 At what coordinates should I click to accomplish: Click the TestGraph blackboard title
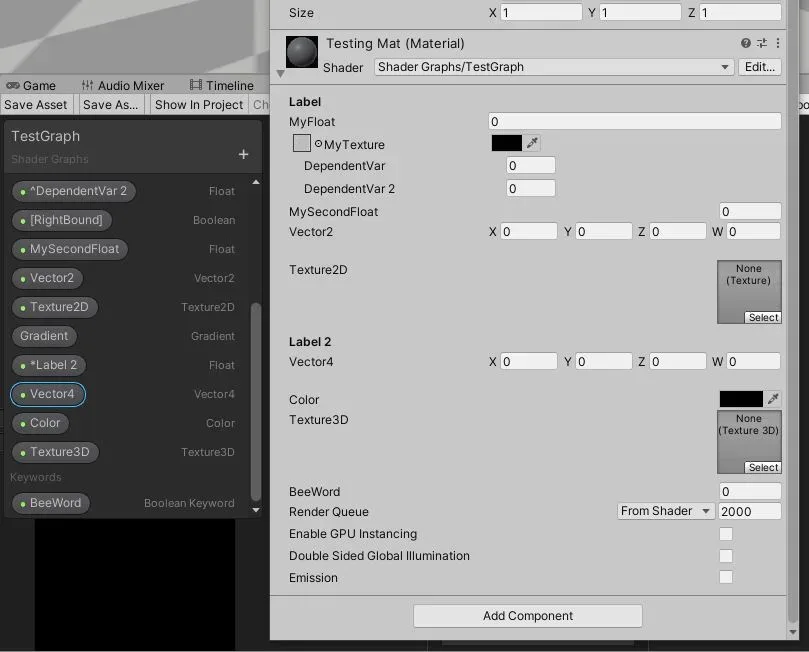(x=45, y=136)
